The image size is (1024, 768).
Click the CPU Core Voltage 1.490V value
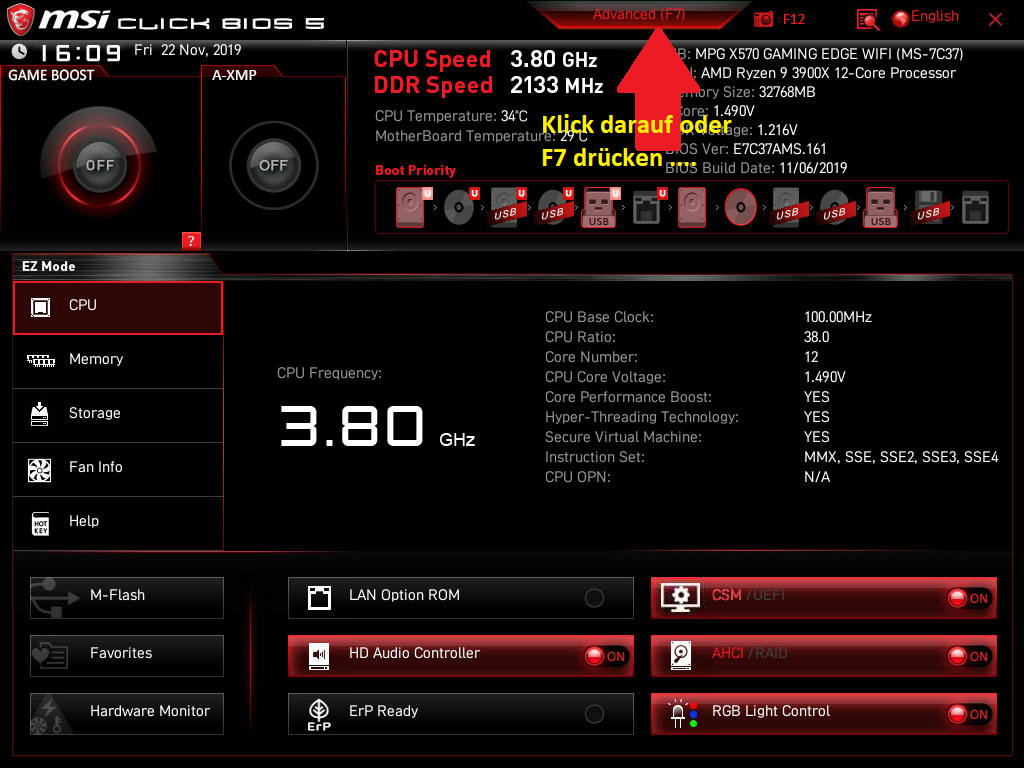pyautogui.click(x=825, y=377)
